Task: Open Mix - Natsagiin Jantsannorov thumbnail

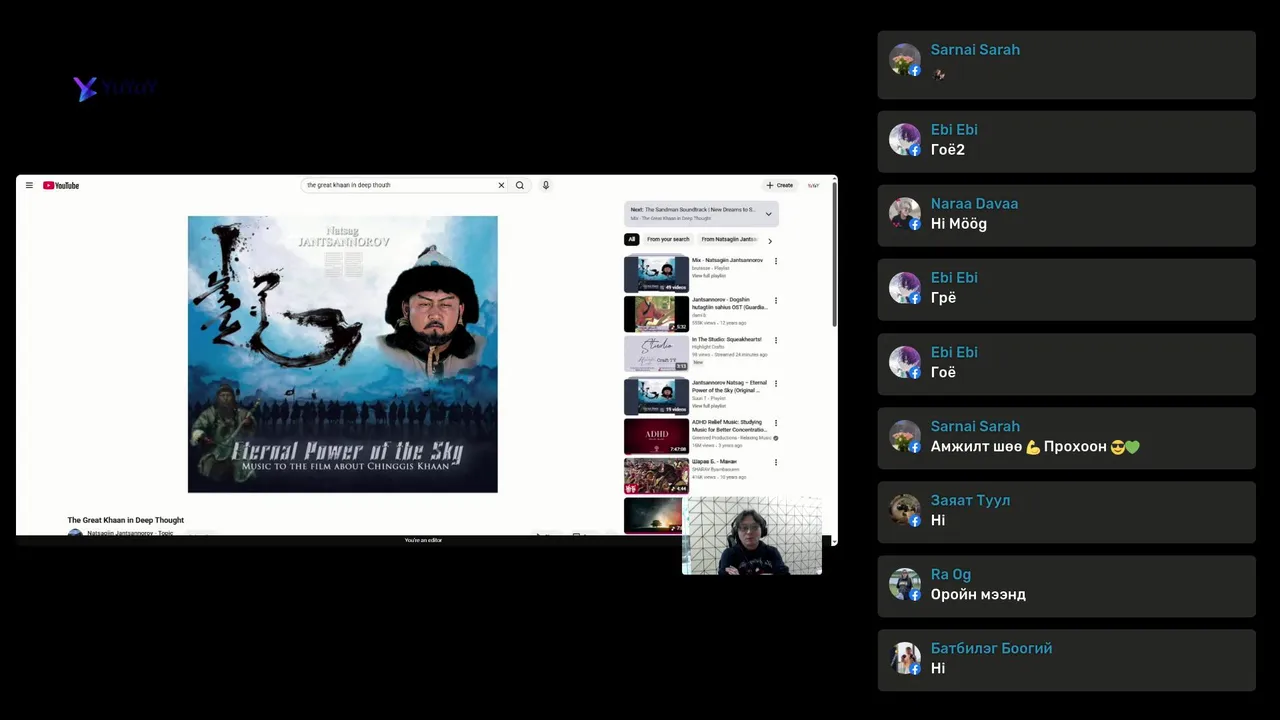Action: pos(656,274)
